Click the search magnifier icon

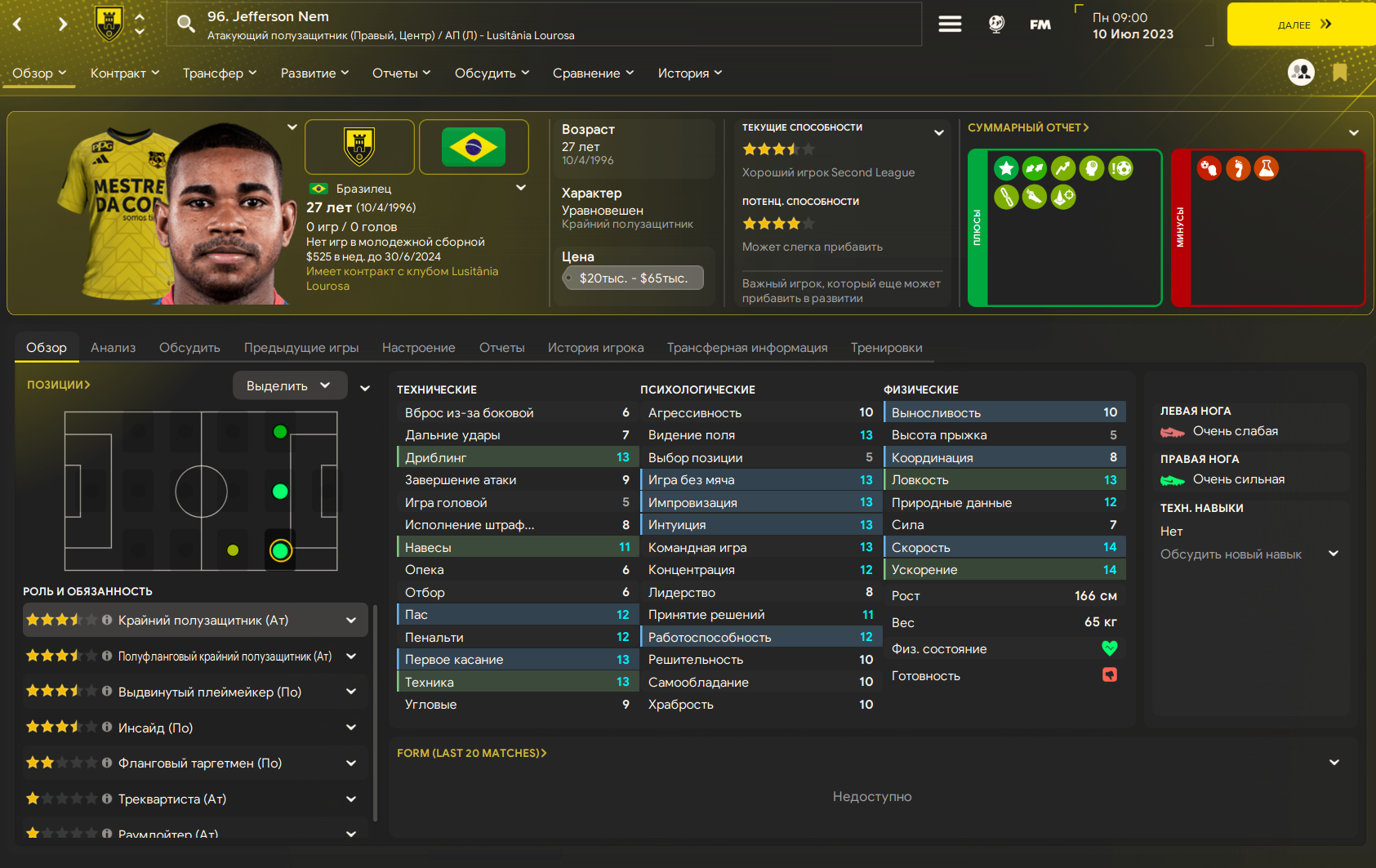click(186, 24)
